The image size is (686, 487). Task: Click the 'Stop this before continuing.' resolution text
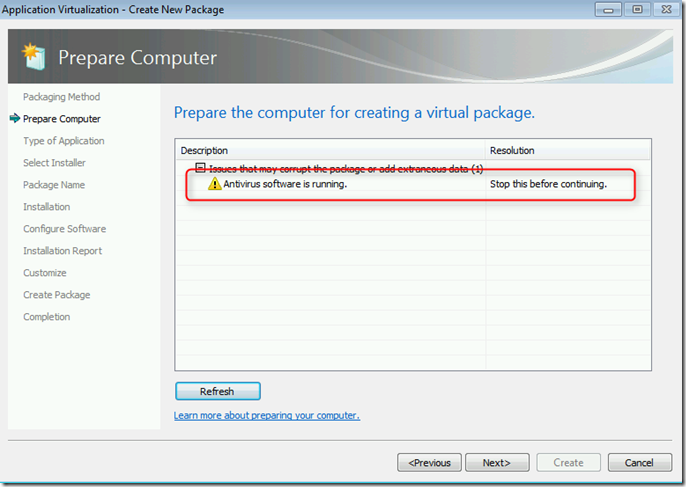click(548, 184)
